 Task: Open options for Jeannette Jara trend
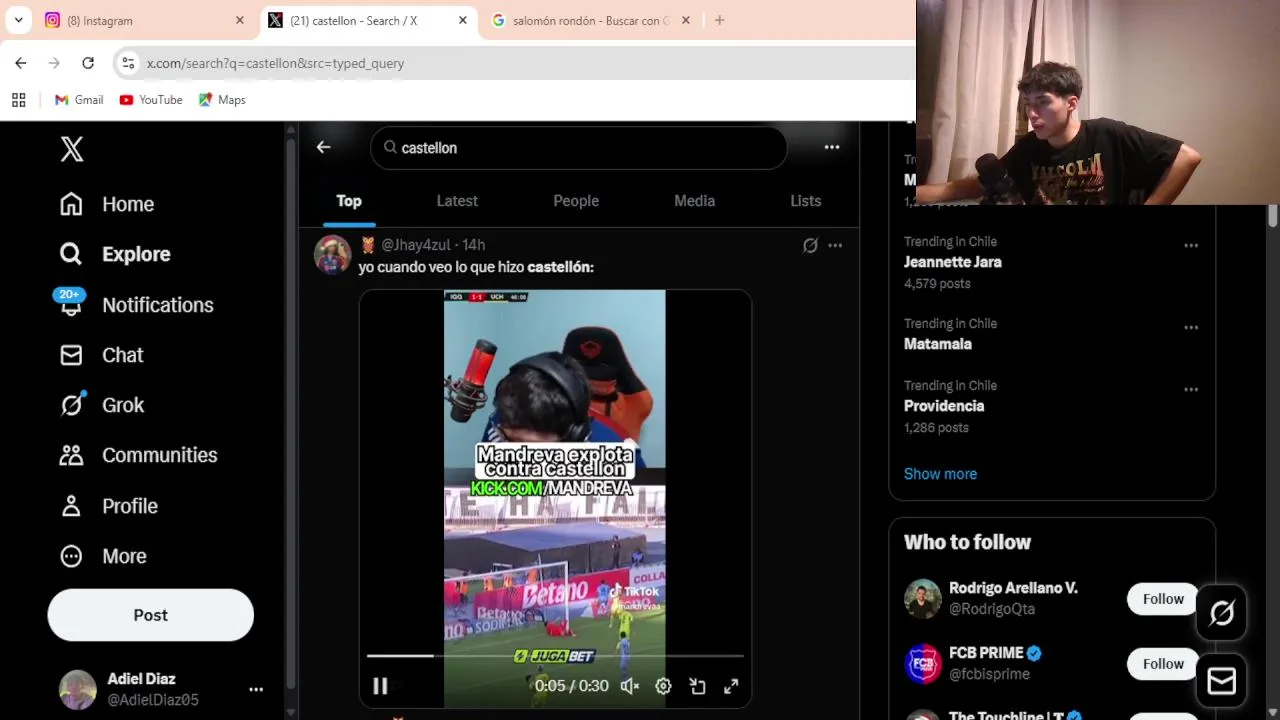pos(1191,245)
